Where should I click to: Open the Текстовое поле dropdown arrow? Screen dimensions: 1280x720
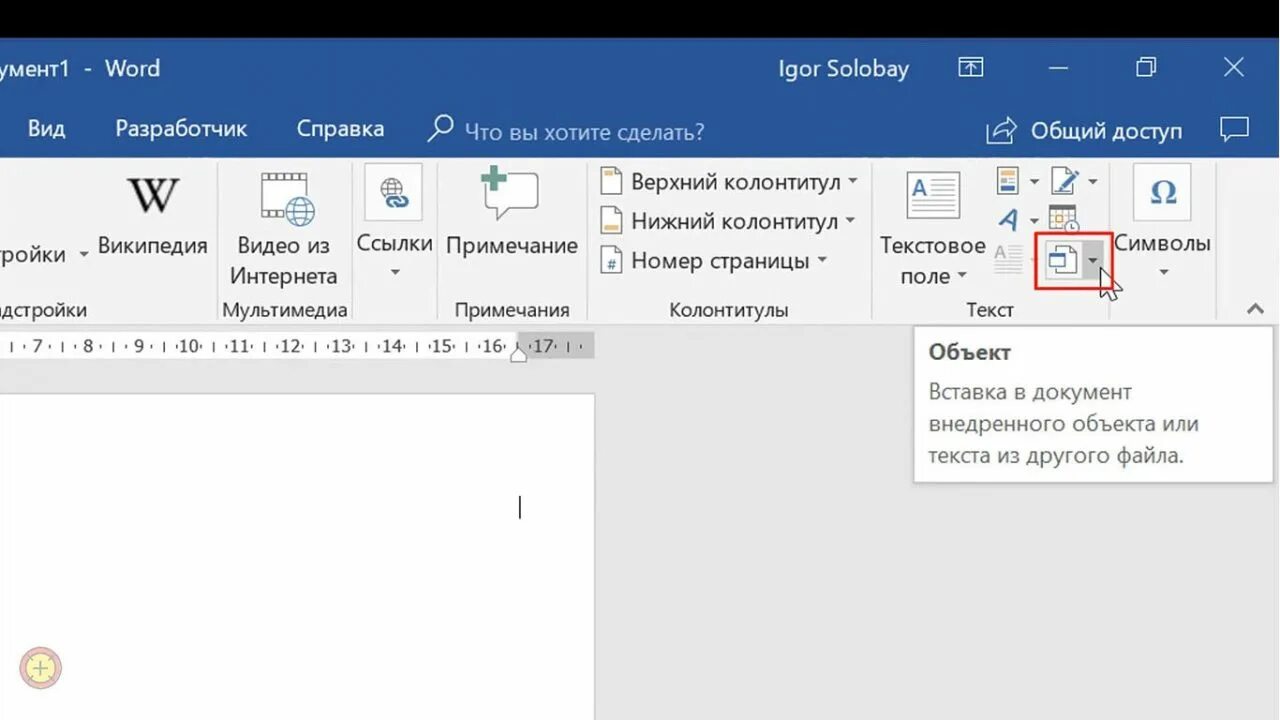pyautogui.click(x=962, y=276)
